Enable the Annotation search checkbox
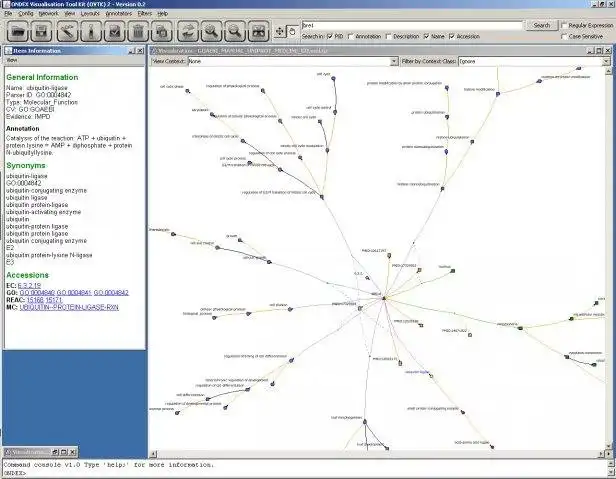 351,36
